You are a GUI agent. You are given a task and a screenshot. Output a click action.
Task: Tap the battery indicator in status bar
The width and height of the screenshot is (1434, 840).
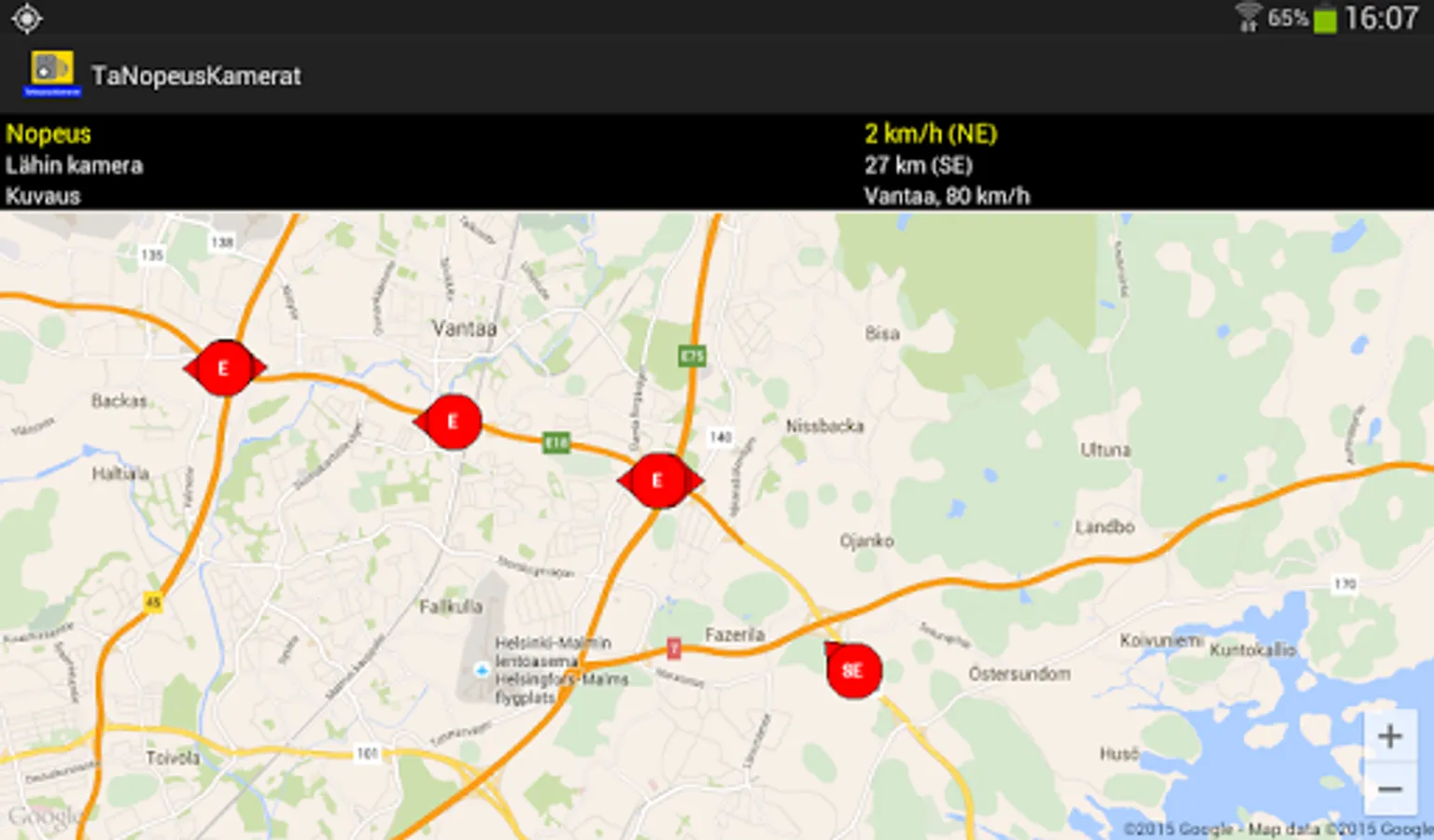[1324, 19]
